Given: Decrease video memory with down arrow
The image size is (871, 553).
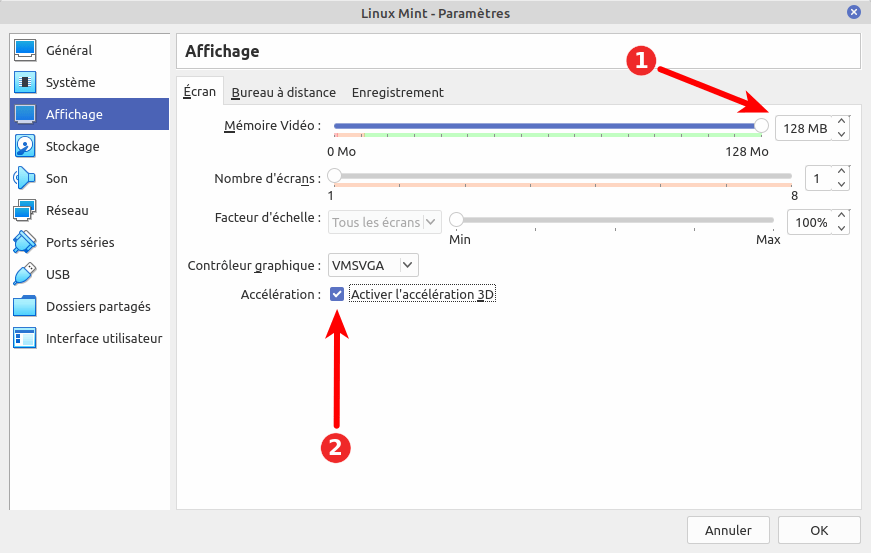Looking at the screenshot, I should 842,134.
